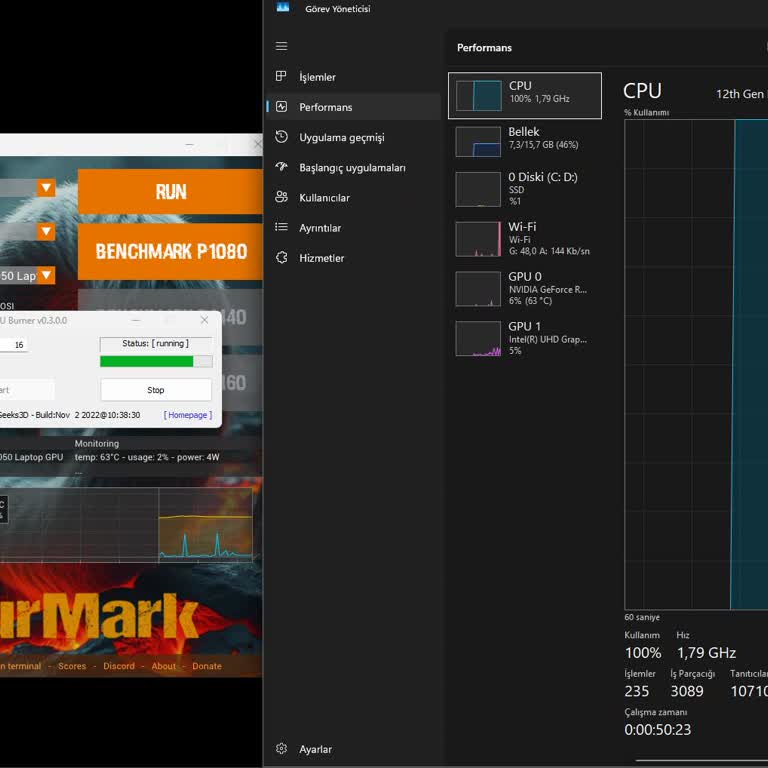The image size is (768, 768).
Task: Click the Başlangıç uygulamaları gauge icon
Action: pyautogui.click(x=281, y=167)
